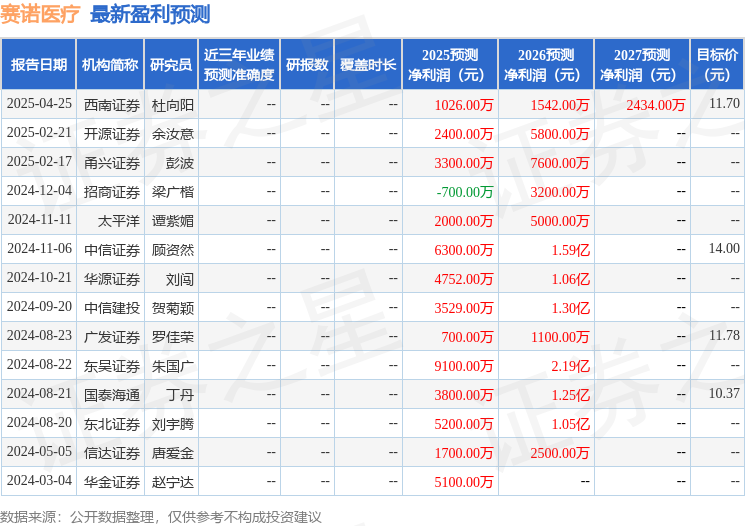Click the 2434.00万 forecast value
The image size is (745, 526).
pos(655,105)
